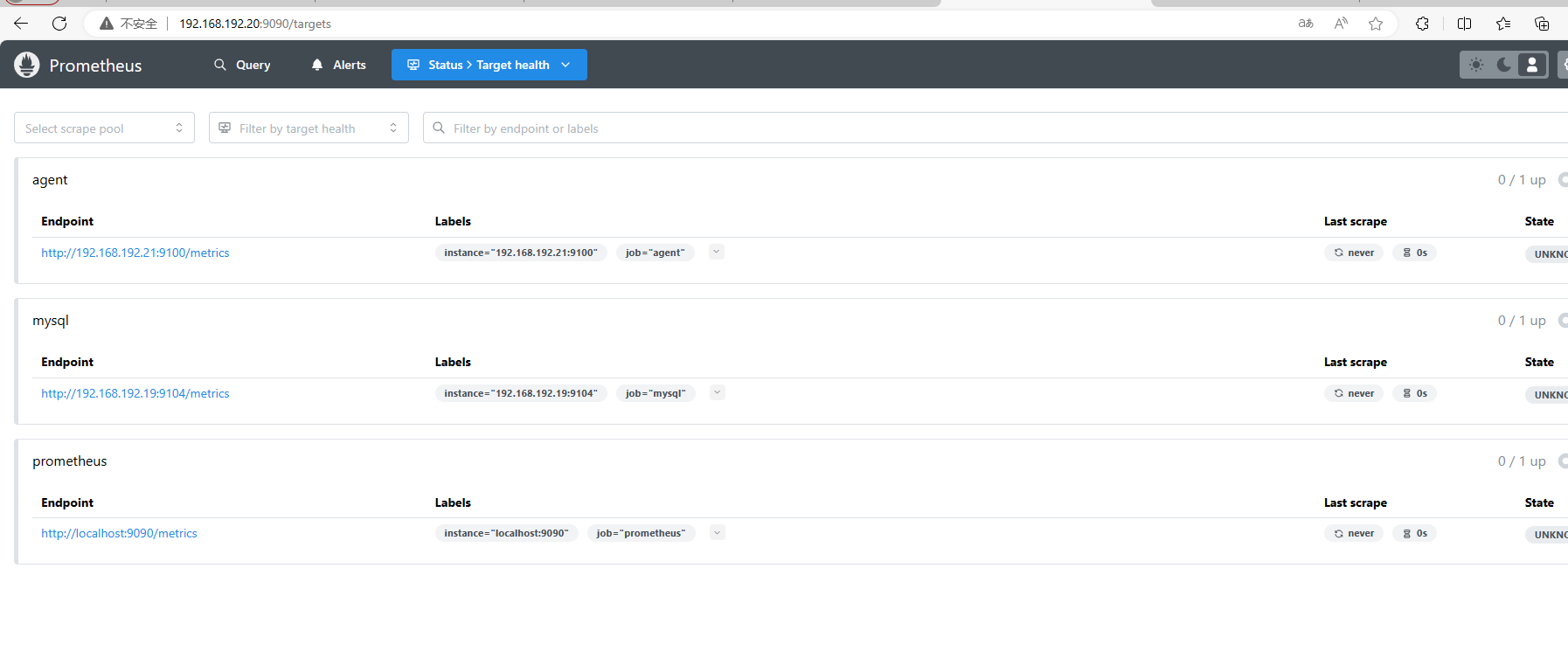This screenshot has height=665, width=1568.
Task: Focus Filter by endpoint or labels field
Action: pyautogui.click(x=996, y=128)
